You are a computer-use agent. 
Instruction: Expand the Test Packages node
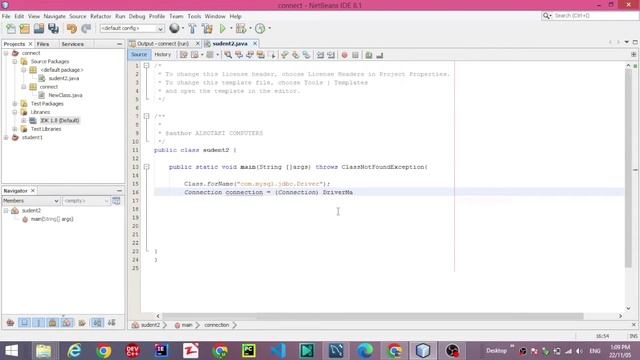[15, 104]
